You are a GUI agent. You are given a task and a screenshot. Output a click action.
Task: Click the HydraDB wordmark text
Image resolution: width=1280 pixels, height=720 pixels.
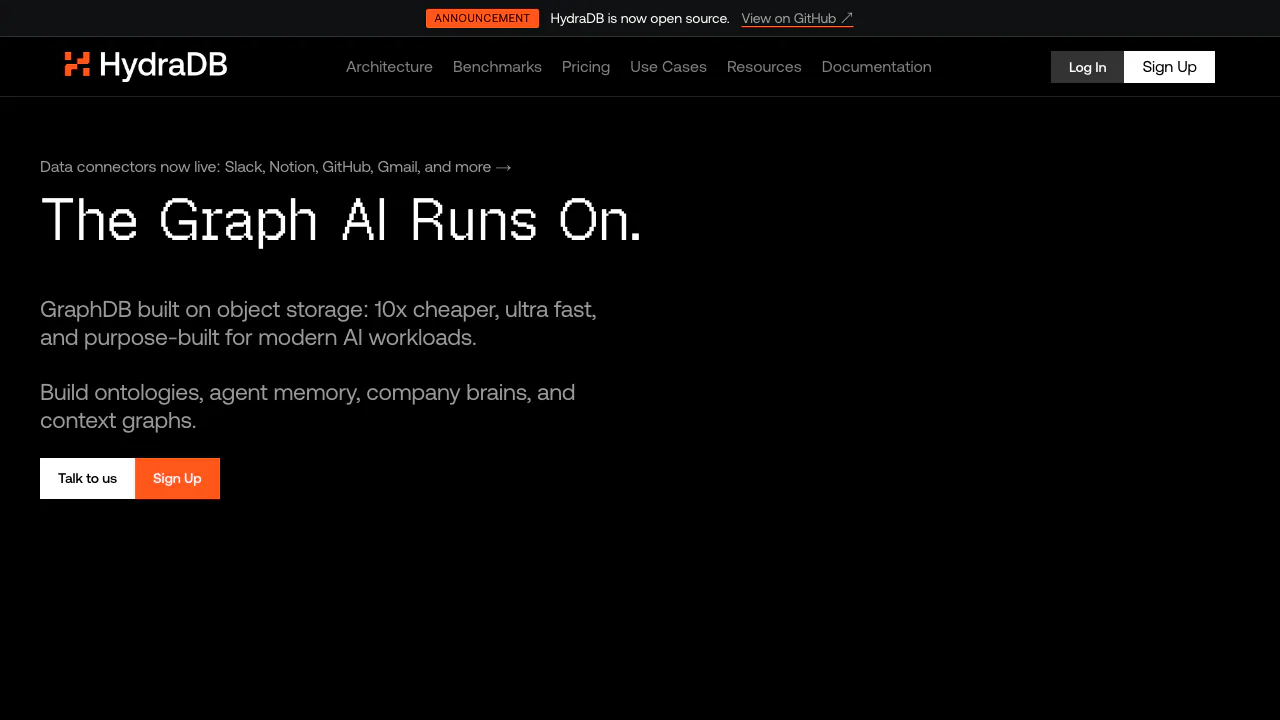[164, 66]
